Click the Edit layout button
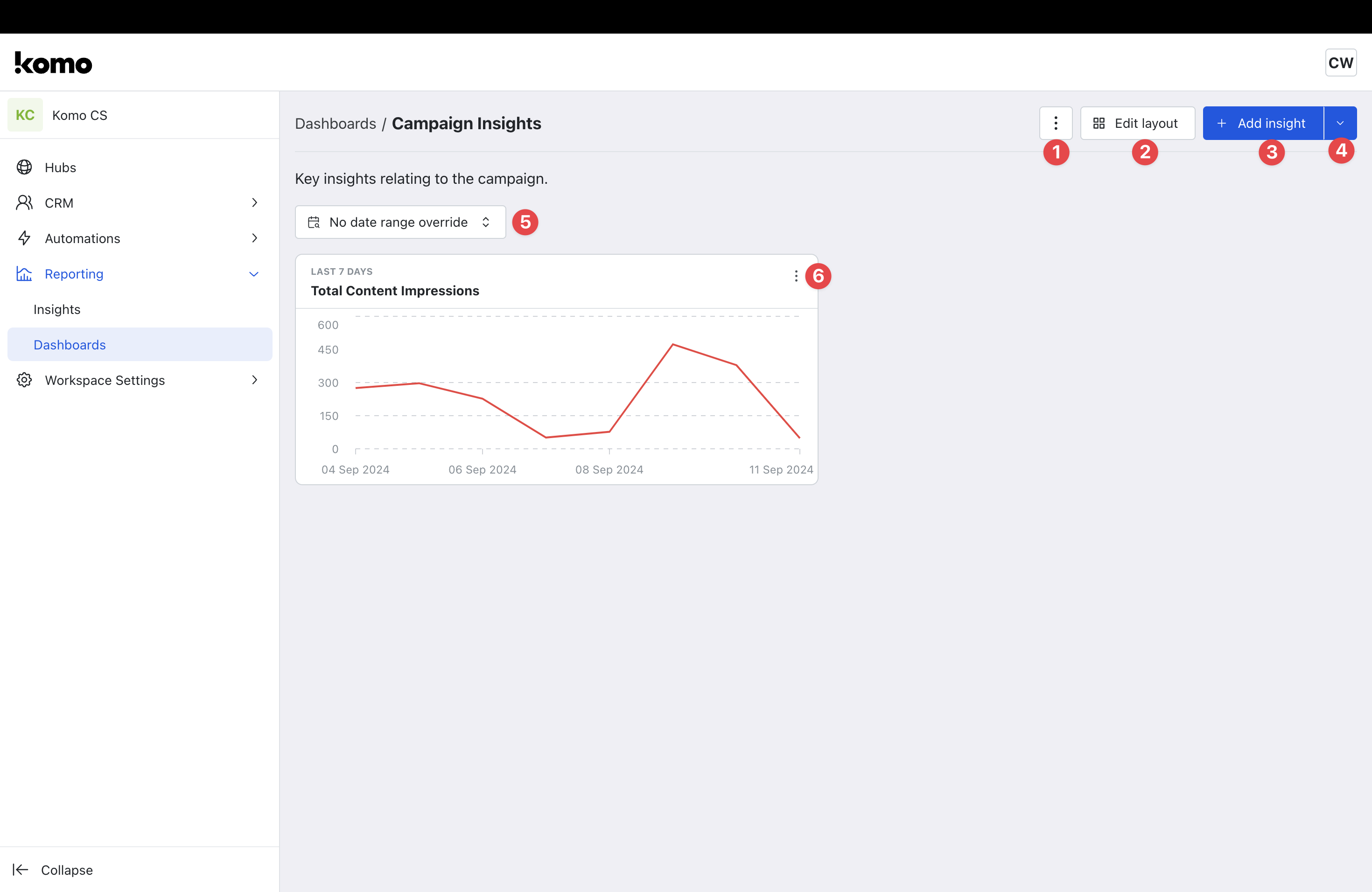Viewport: 1372px width, 892px height. point(1137,123)
